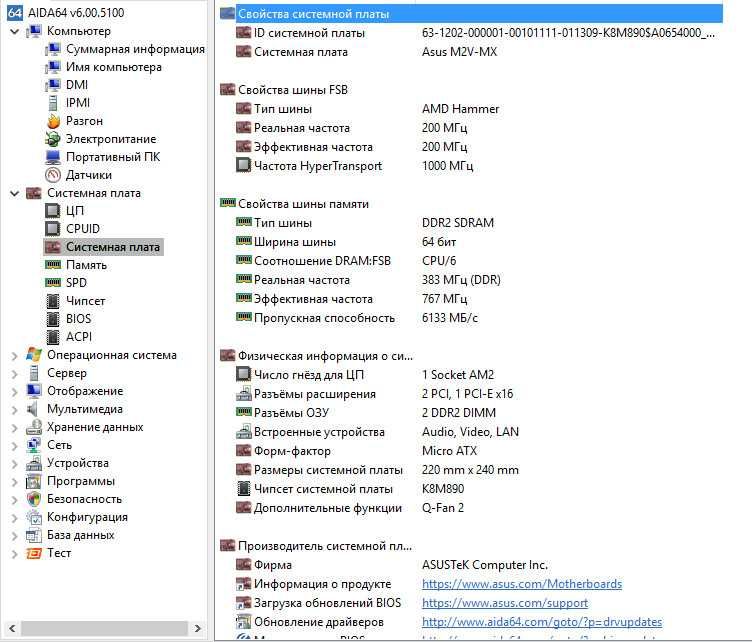Viewport: 752px width, 642px height.
Task: Expand the Сеть branch
Action: pos(15,446)
